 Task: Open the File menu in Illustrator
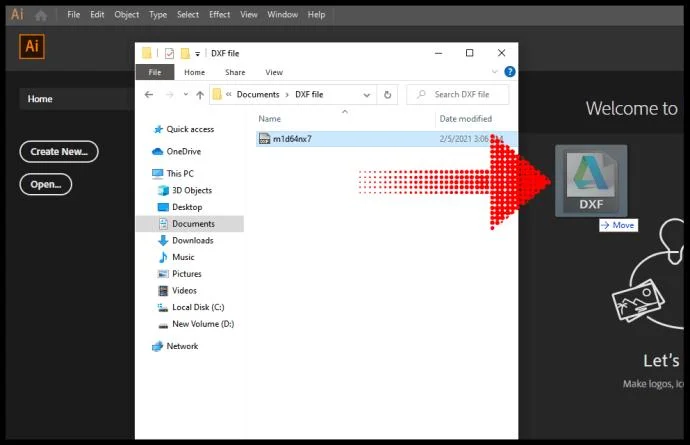coord(73,15)
